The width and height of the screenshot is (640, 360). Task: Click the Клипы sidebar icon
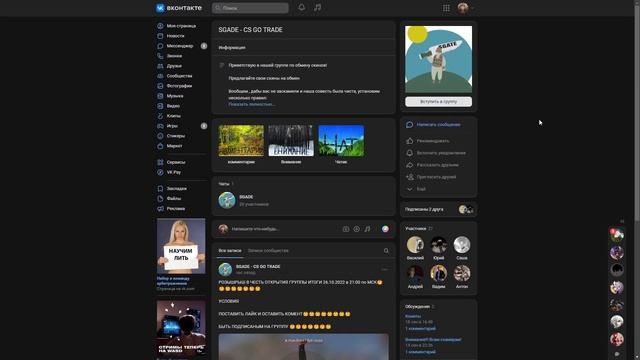(160, 116)
